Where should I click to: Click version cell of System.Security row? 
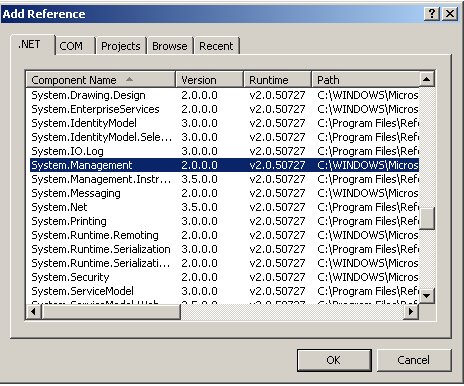199,277
